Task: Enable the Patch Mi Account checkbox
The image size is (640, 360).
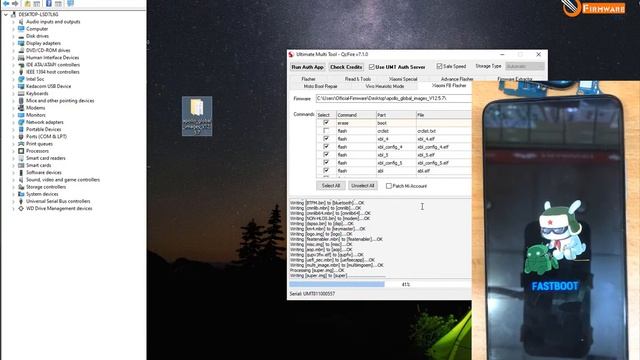Action: pyautogui.click(x=389, y=186)
